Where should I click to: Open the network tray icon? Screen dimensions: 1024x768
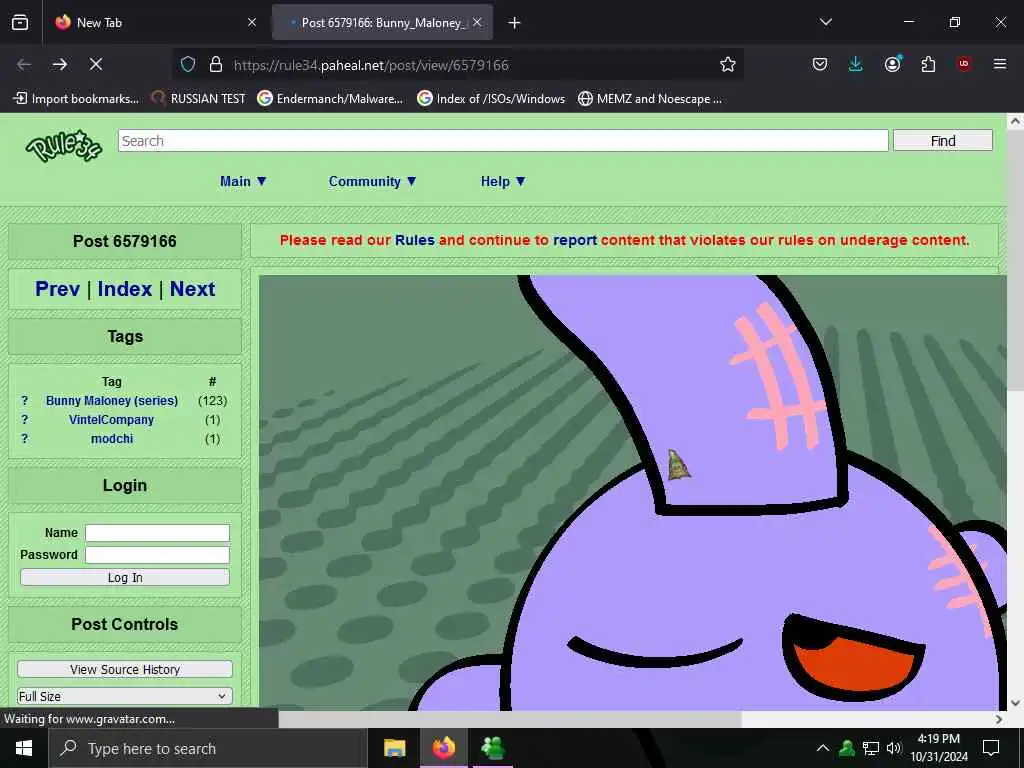(871, 748)
